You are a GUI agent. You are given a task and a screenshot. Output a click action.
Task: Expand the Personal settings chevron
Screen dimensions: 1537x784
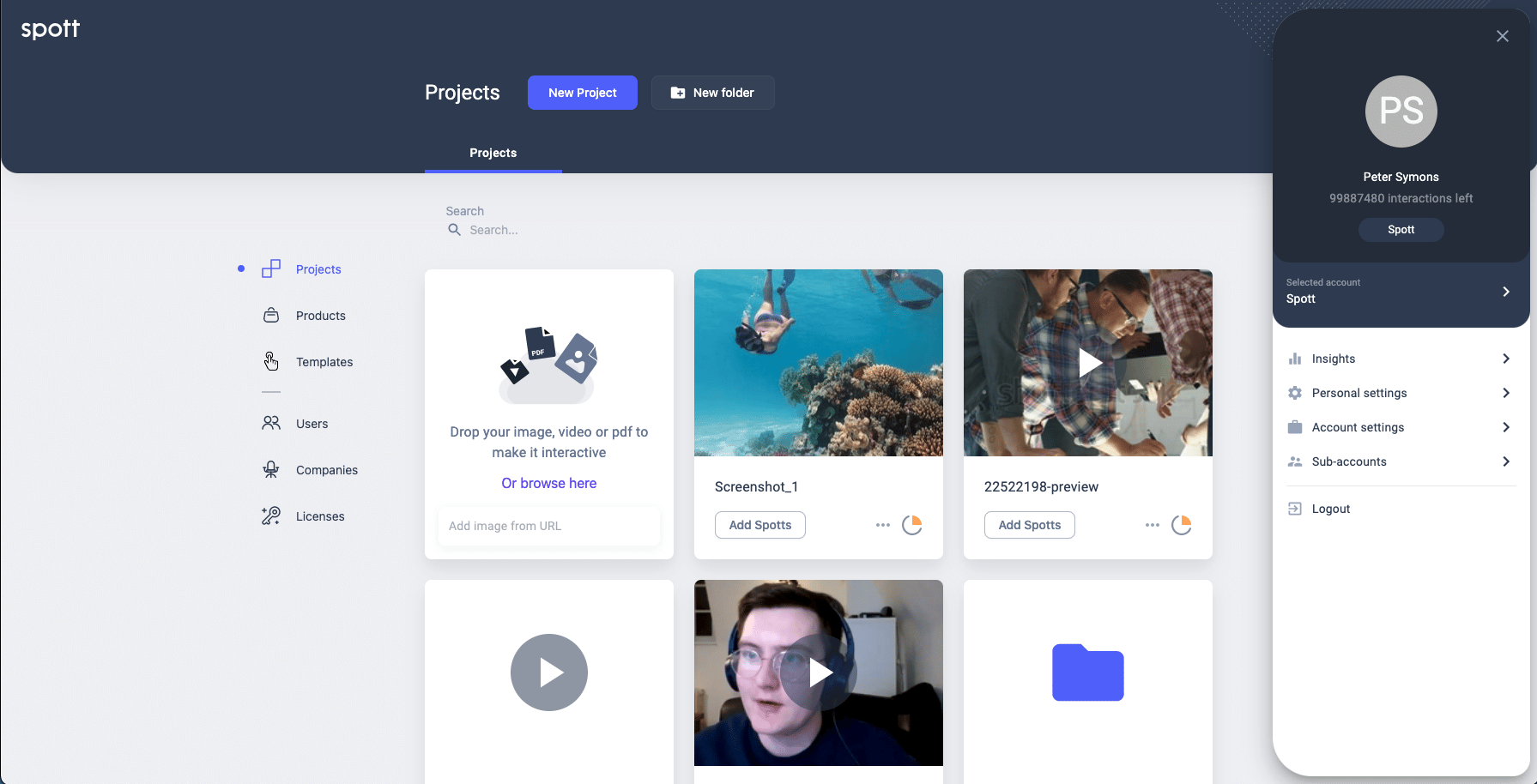[x=1506, y=393]
